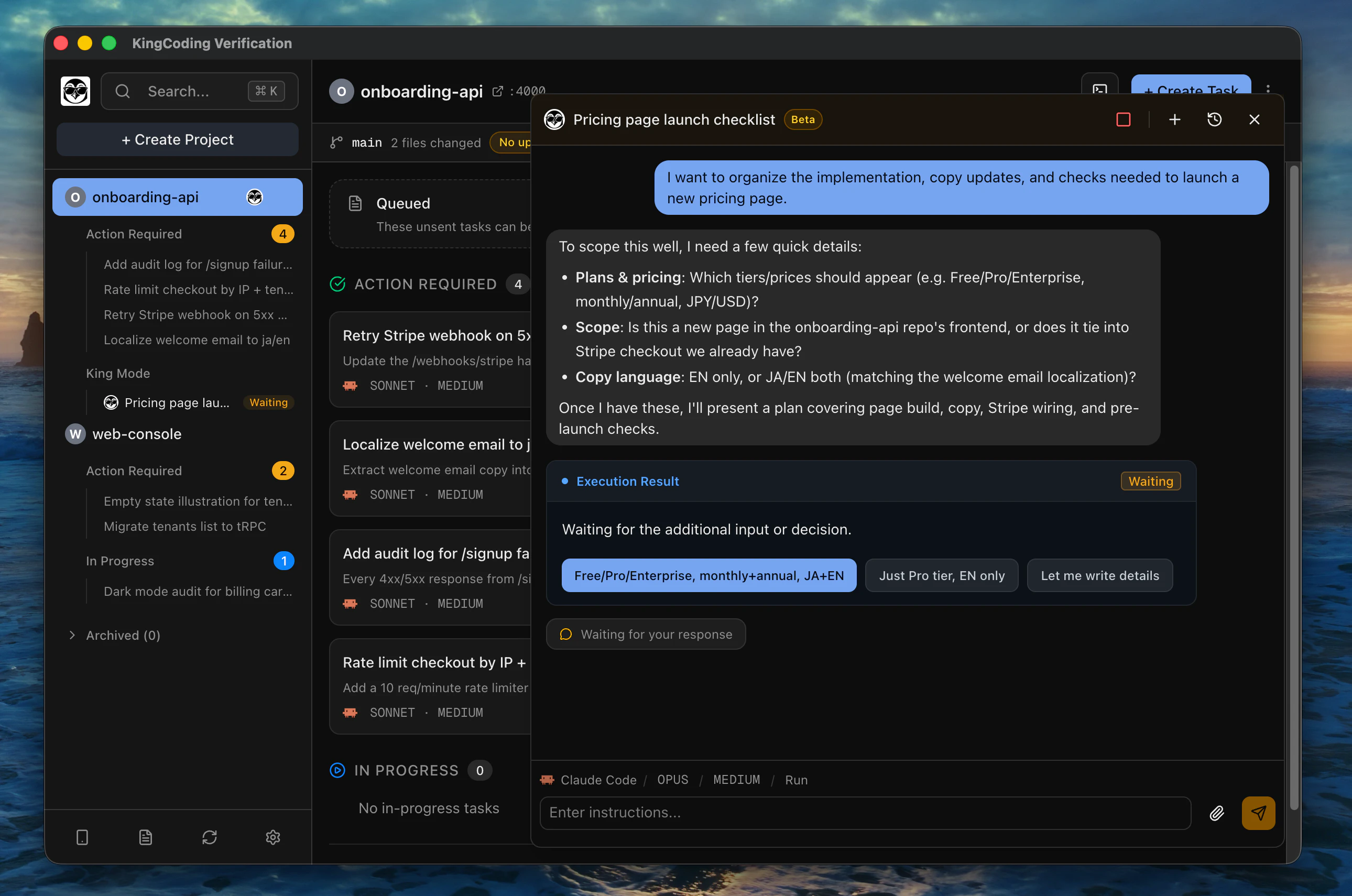Click the KingCoding owl logo top-left

(x=75, y=91)
